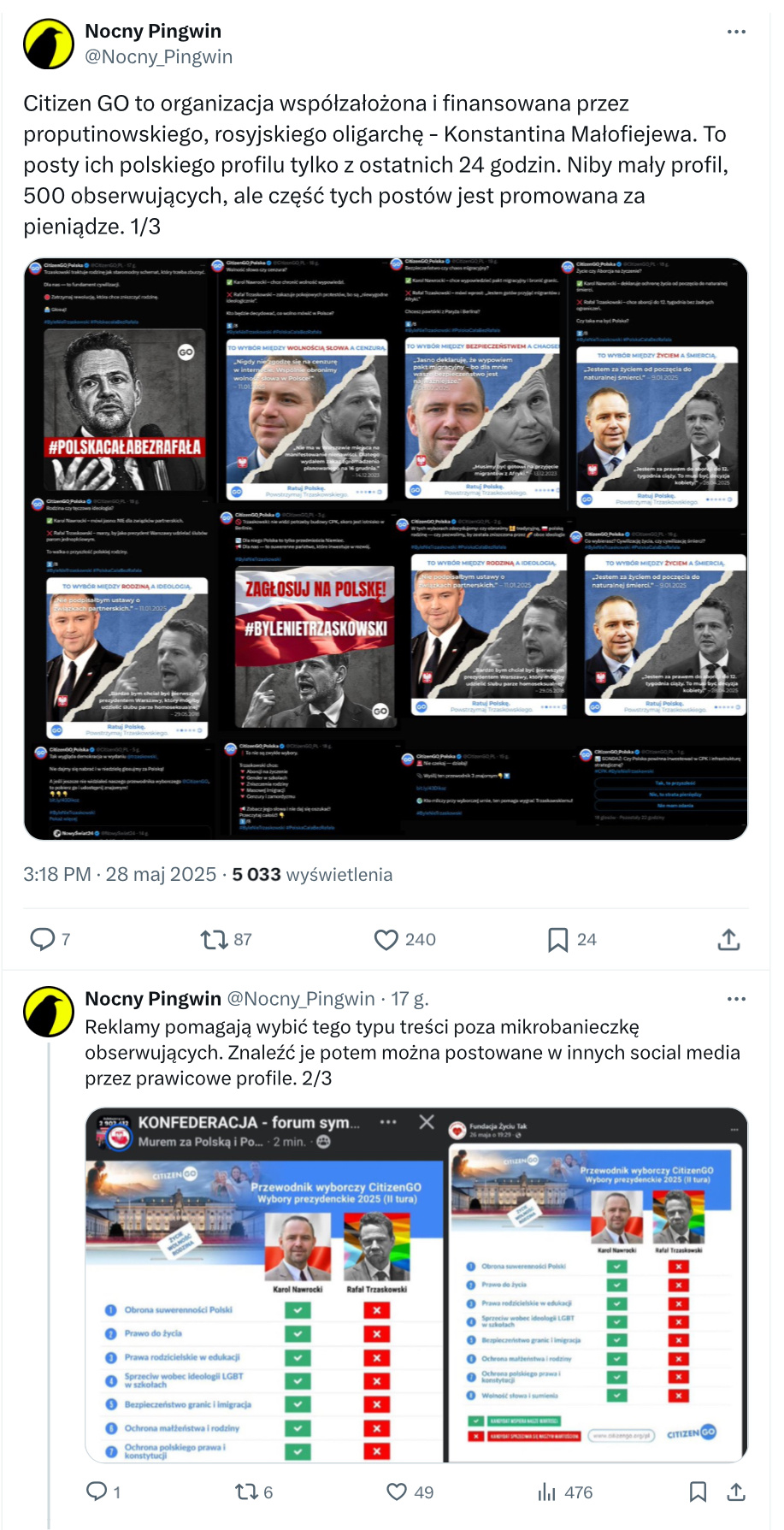Reply to the main post via comment icon
Image resolution: width=784 pixels, height=1530 pixels.
[43, 939]
